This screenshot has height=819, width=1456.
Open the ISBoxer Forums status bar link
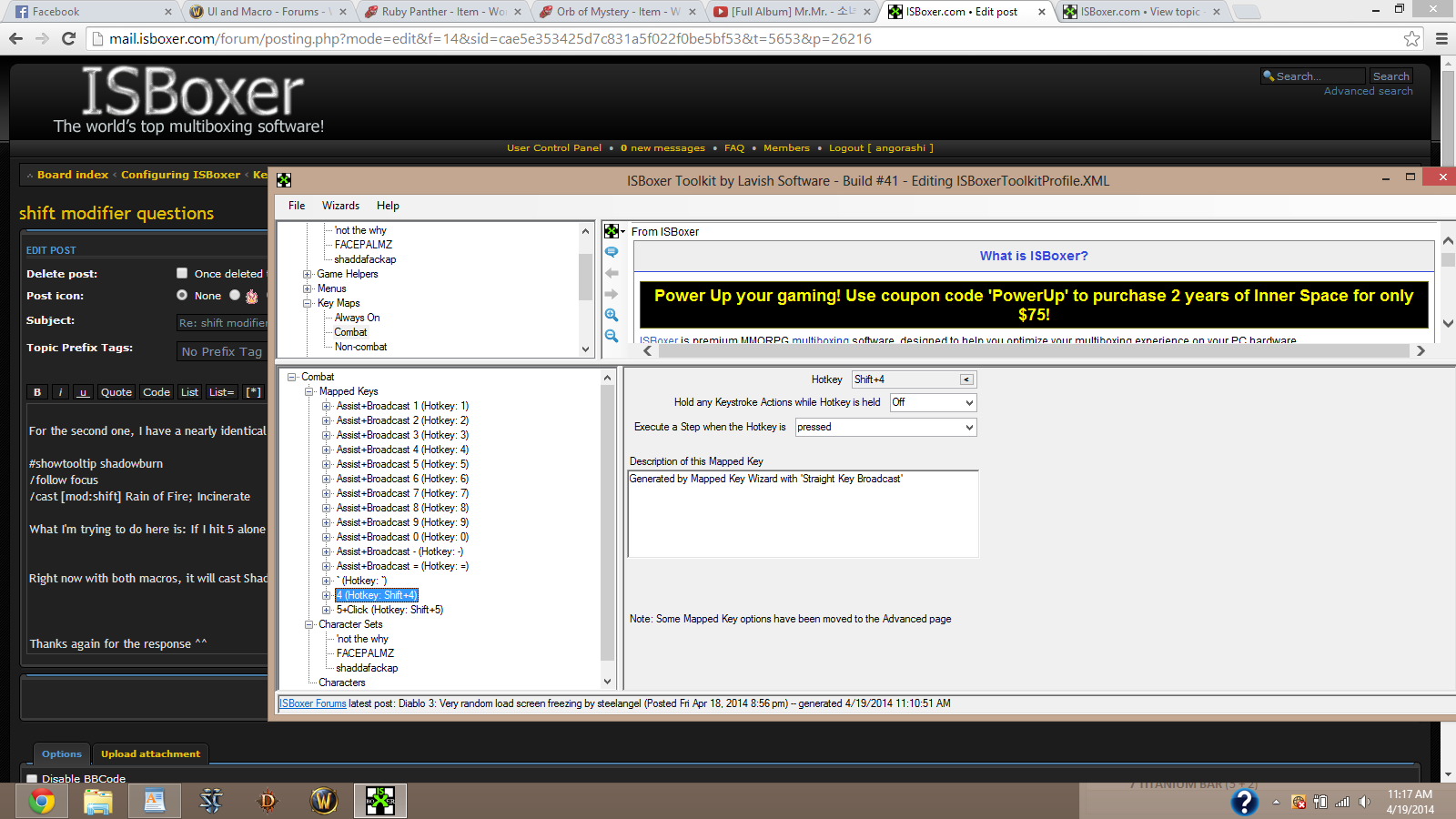point(313,703)
